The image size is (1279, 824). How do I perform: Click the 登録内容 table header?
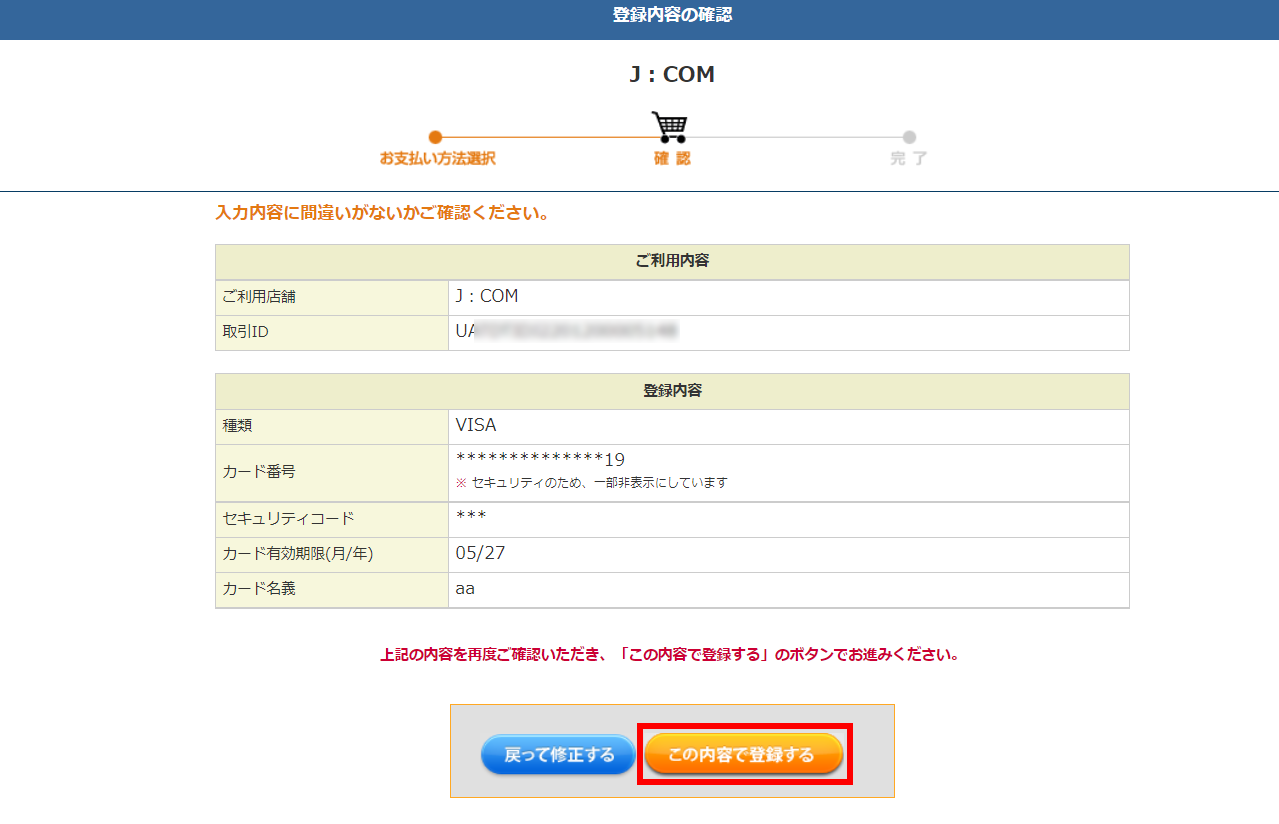pos(672,391)
